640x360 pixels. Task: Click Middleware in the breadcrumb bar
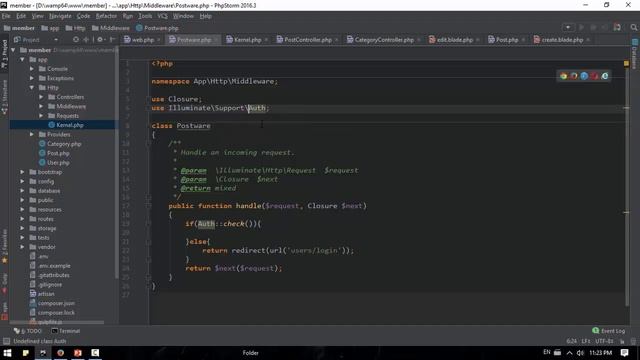point(111,28)
